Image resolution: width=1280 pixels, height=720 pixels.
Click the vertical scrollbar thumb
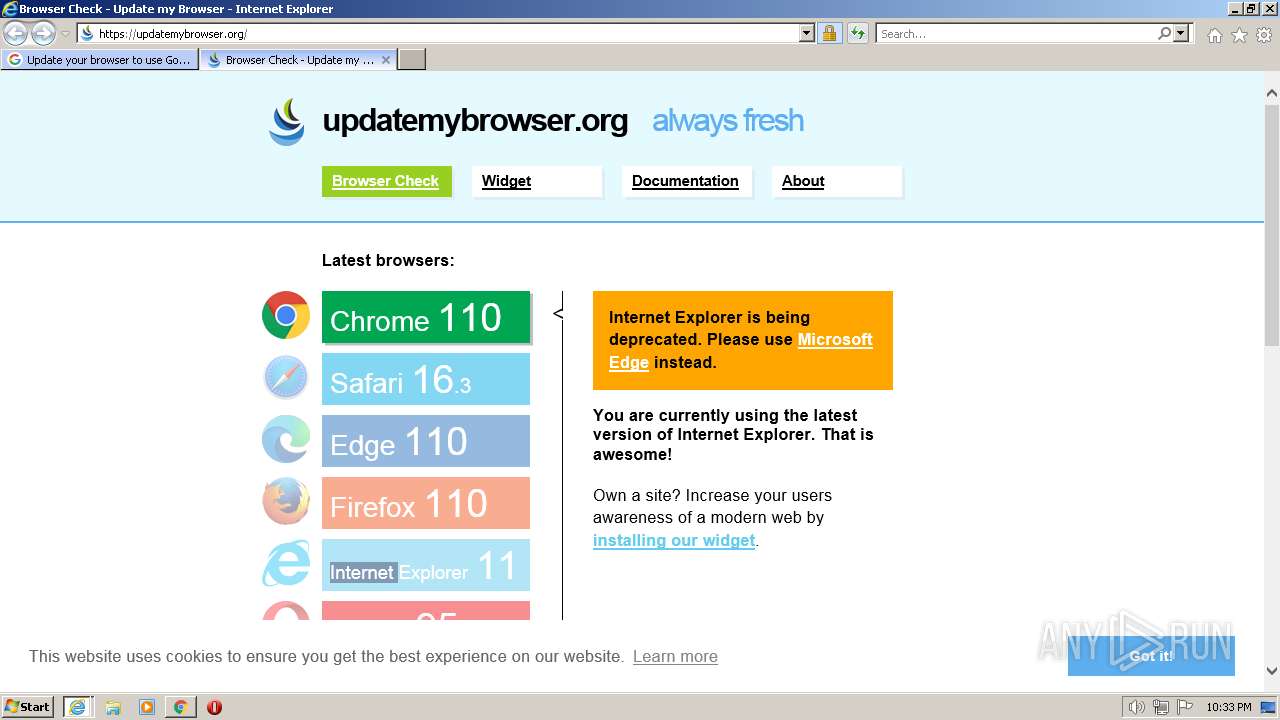coord(1272,224)
